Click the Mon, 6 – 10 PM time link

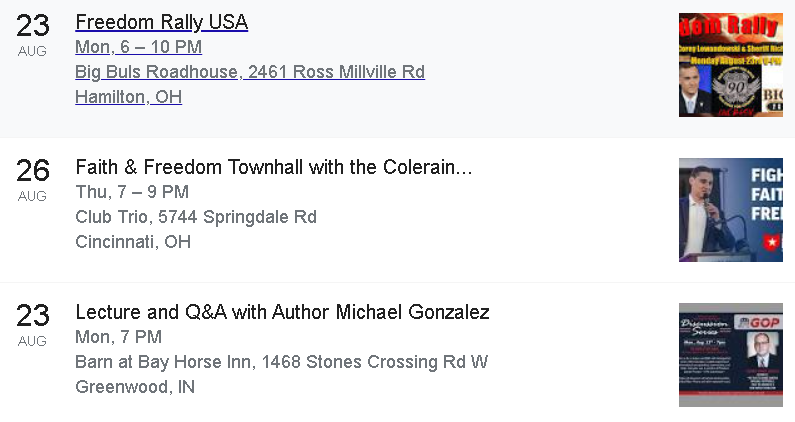click(x=138, y=47)
